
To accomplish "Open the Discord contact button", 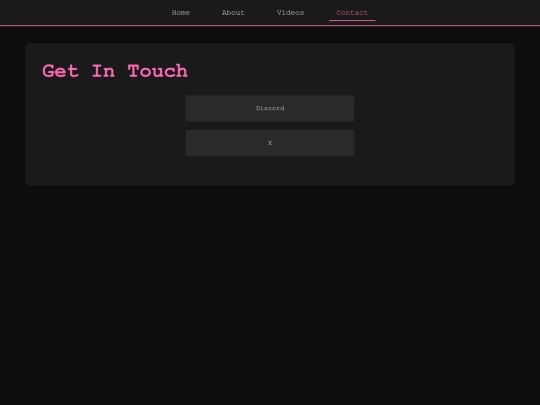I will [x=270, y=108].
